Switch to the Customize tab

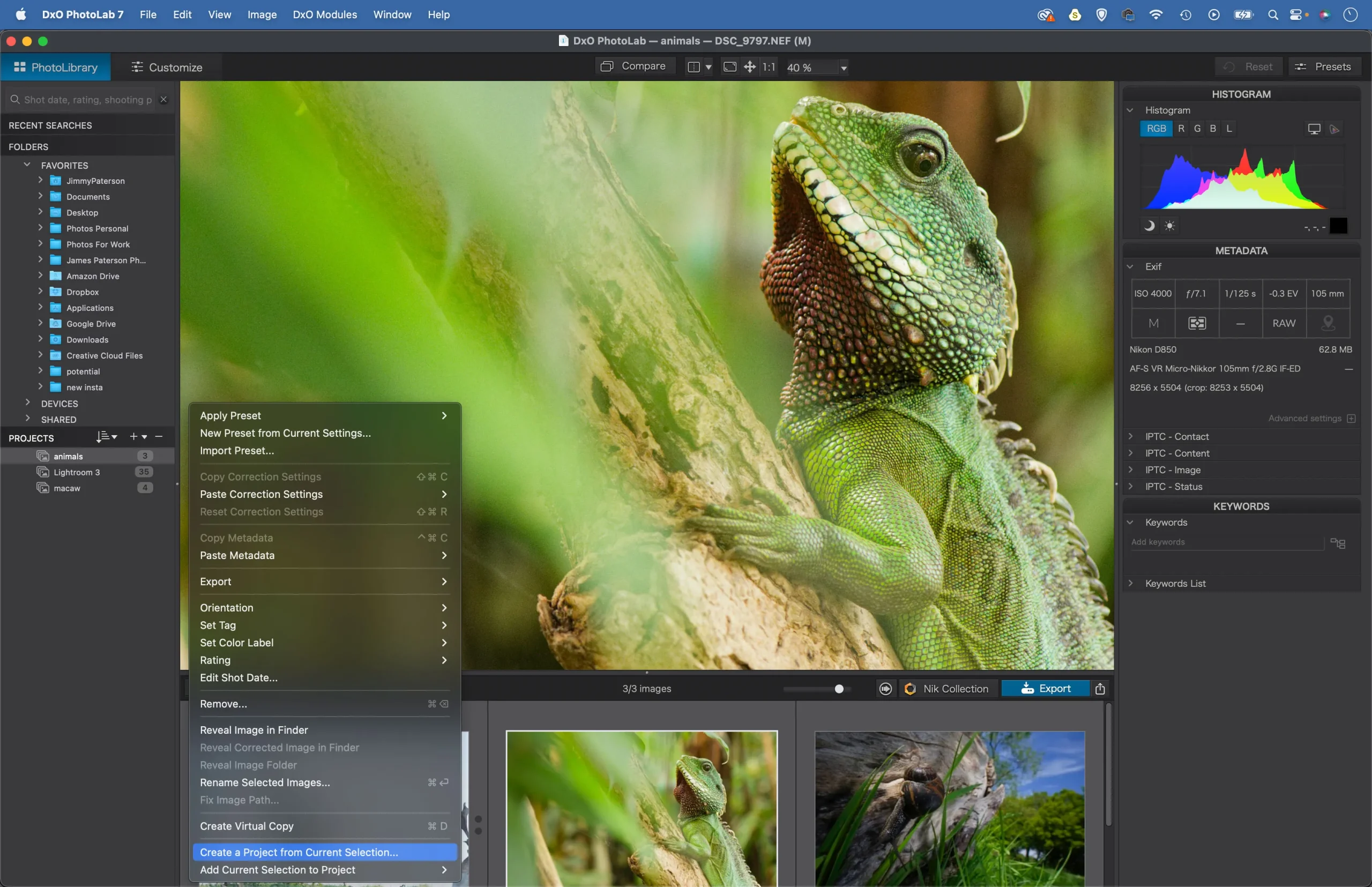click(x=167, y=67)
